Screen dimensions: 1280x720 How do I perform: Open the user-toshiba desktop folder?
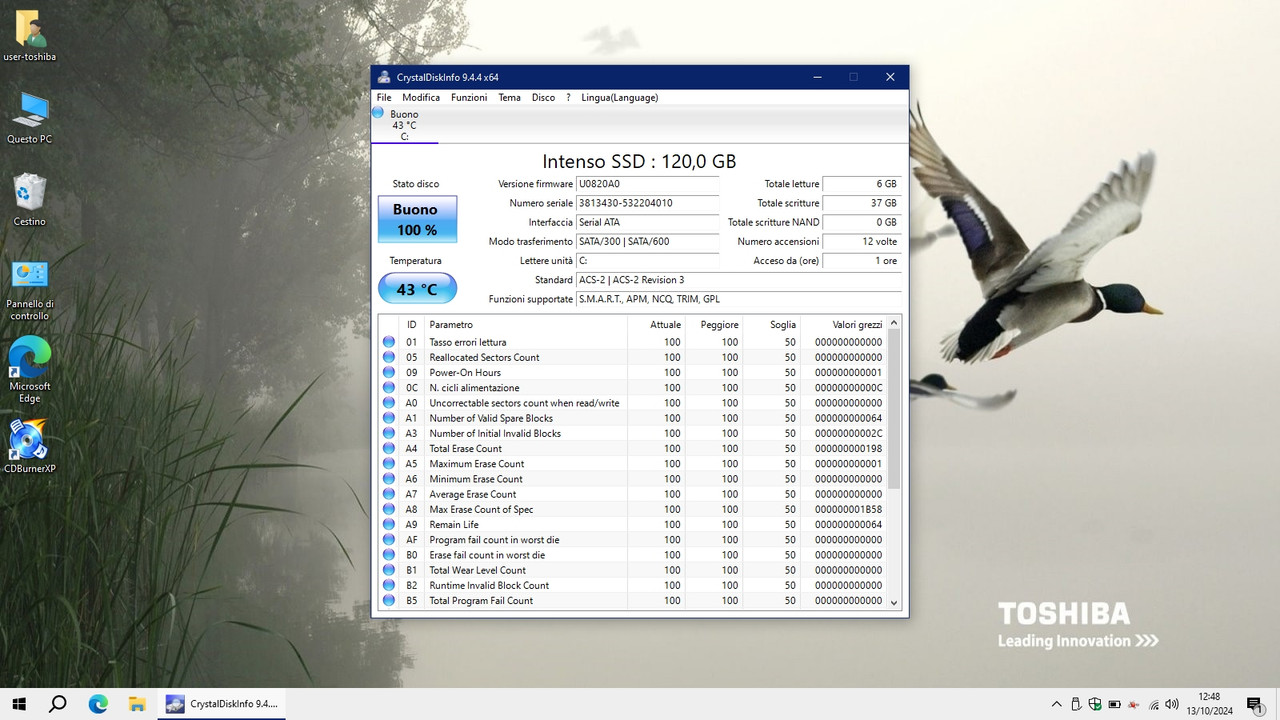click(30, 37)
